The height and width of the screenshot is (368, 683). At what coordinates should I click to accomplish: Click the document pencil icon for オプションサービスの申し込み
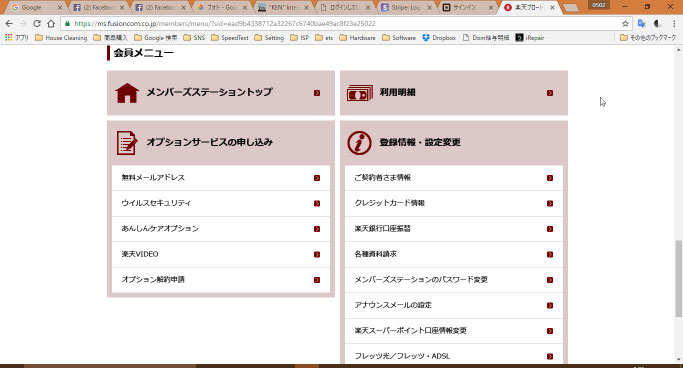[x=127, y=142]
